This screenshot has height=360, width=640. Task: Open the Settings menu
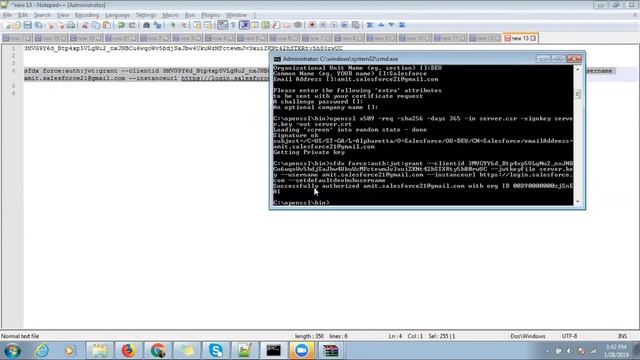point(146,15)
